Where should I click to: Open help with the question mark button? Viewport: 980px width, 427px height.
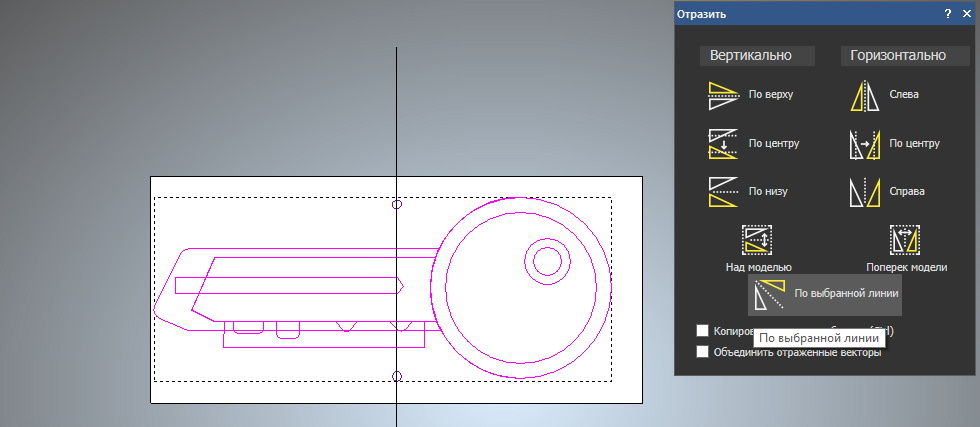click(x=947, y=14)
